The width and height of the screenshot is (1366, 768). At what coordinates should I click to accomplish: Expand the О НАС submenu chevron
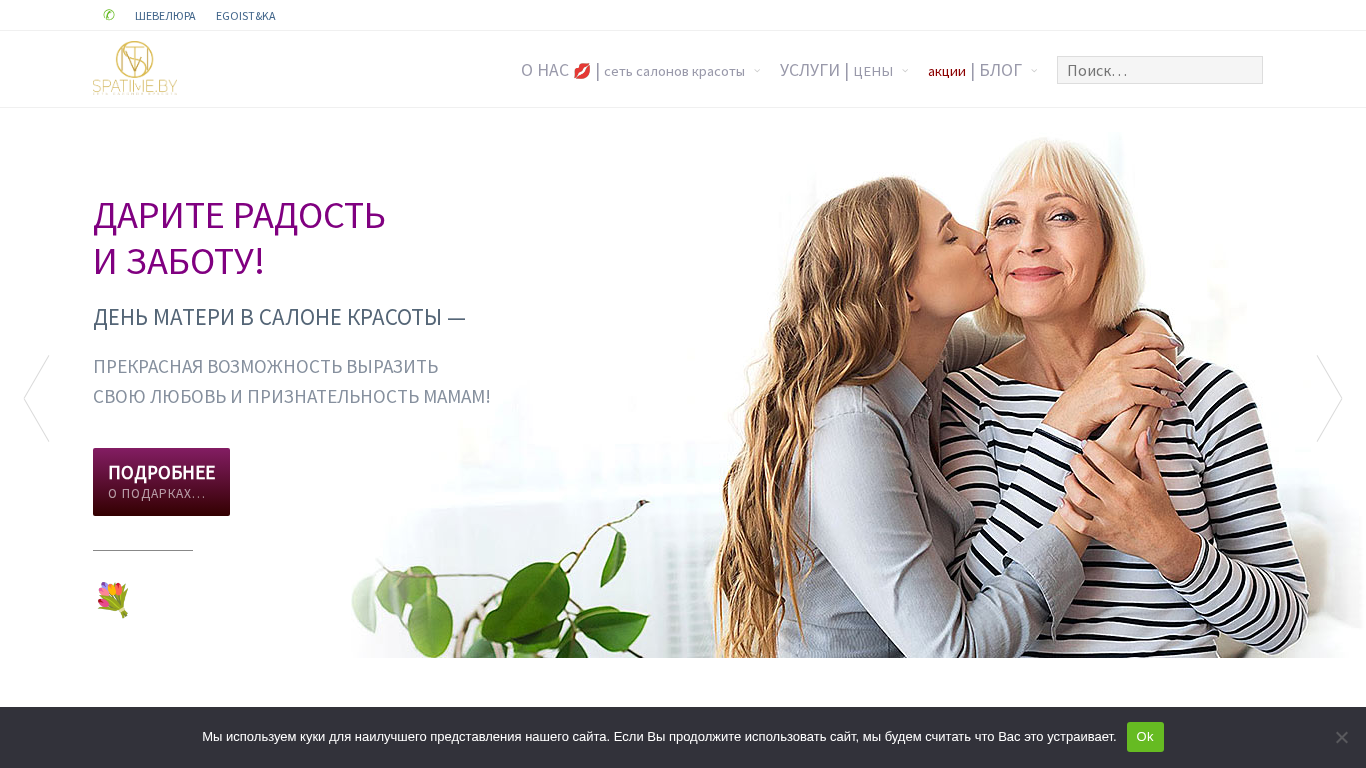[757, 71]
